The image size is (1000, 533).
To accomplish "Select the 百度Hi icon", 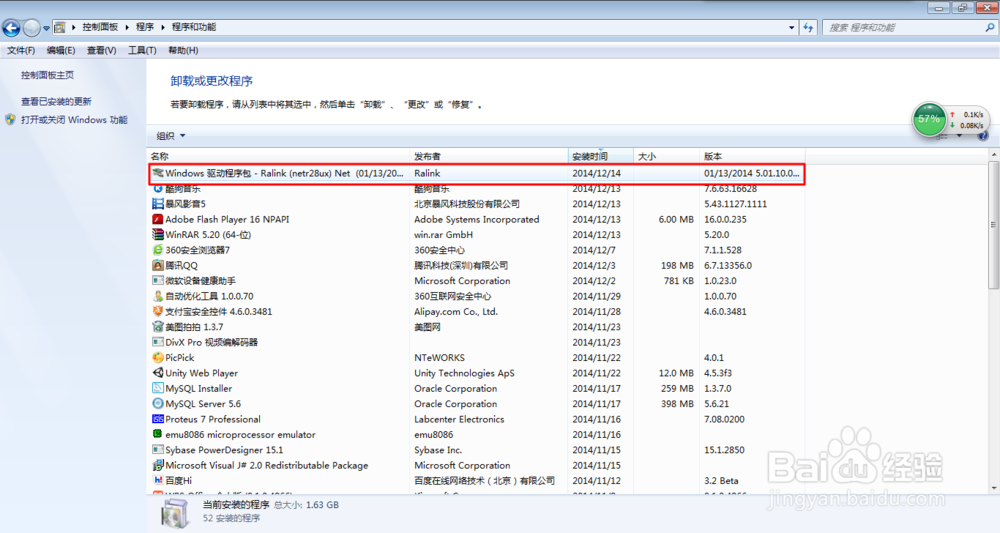I will [x=158, y=481].
